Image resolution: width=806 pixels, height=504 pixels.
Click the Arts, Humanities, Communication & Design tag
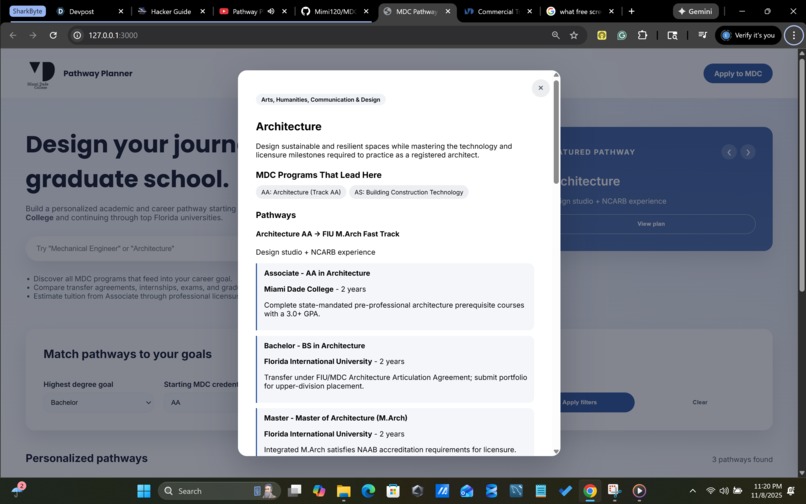pyautogui.click(x=320, y=100)
